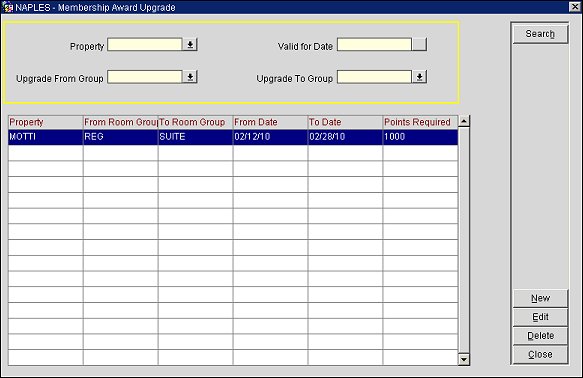583x378 pixels.
Task: Focus the Property input field
Action: pyautogui.click(x=145, y=45)
